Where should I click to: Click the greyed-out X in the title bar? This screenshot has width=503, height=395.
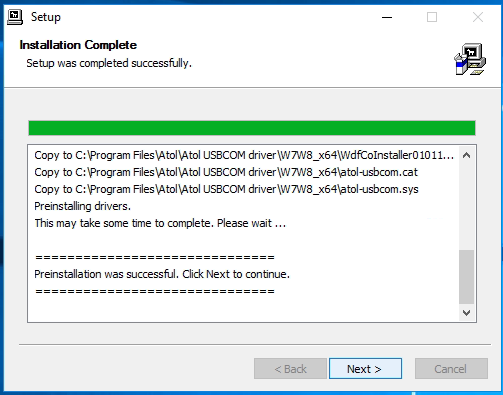coord(478,17)
